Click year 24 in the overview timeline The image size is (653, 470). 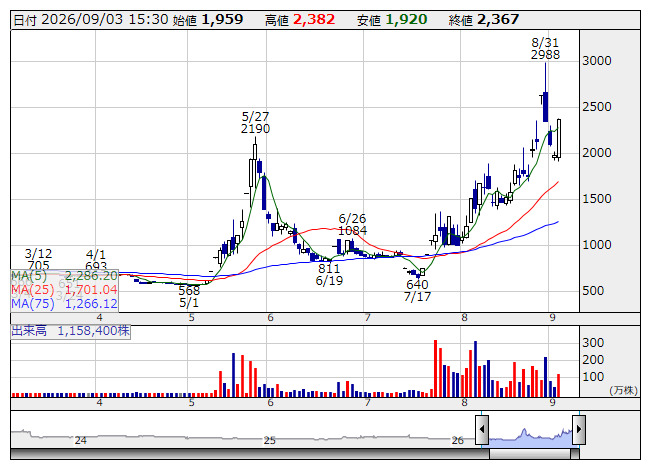pyautogui.click(x=80, y=440)
